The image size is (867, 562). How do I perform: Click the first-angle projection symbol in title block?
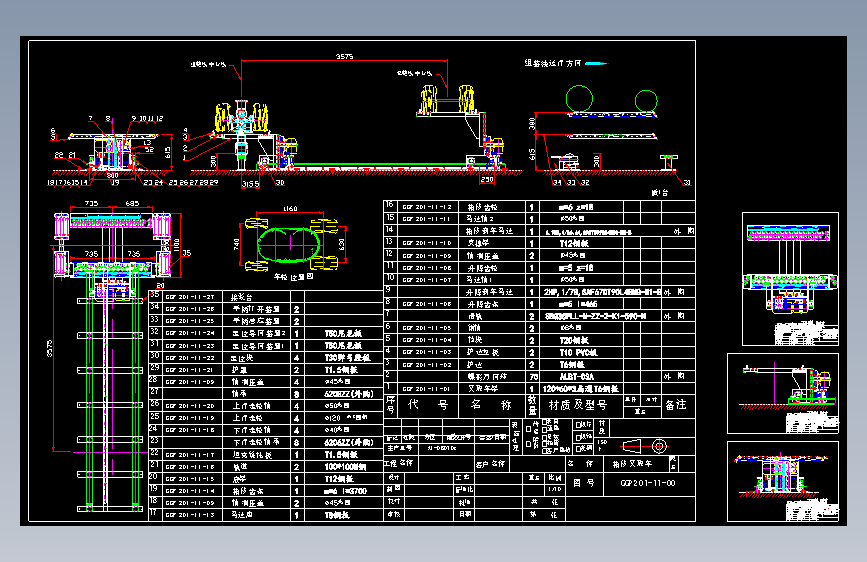coord(645,446)
